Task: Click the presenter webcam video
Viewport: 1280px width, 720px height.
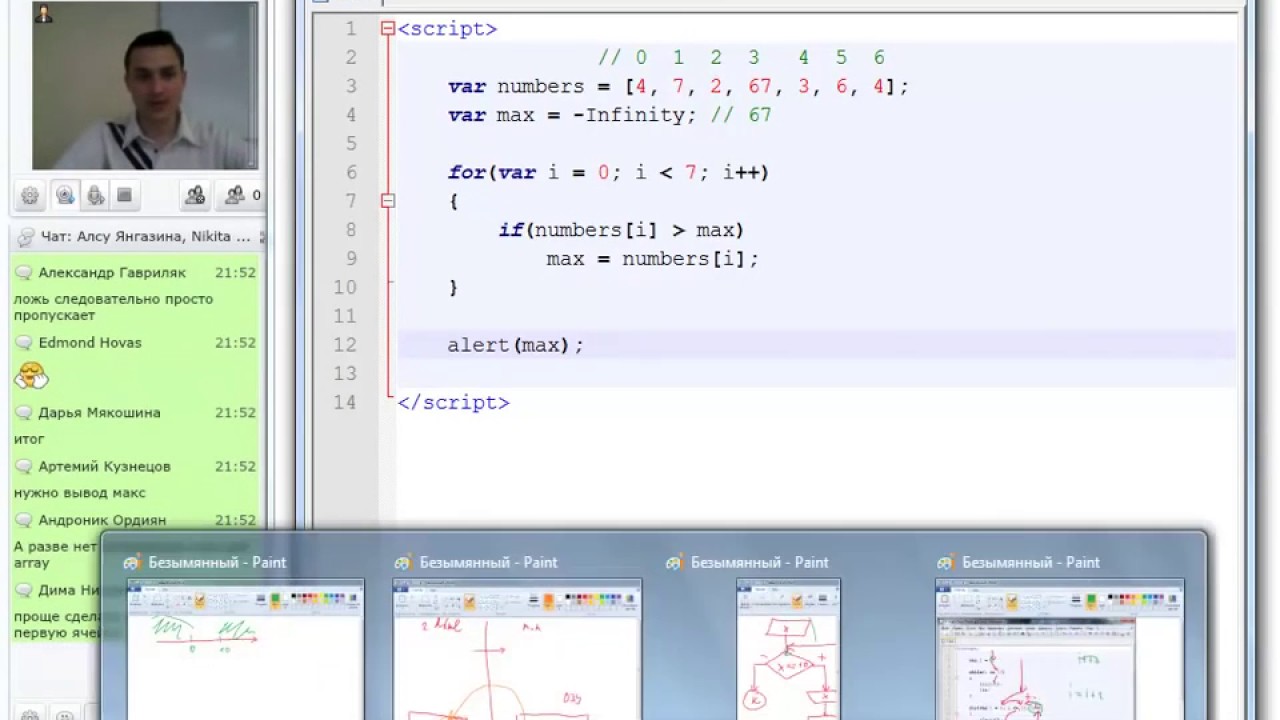Action: click(x=145, y=86)
